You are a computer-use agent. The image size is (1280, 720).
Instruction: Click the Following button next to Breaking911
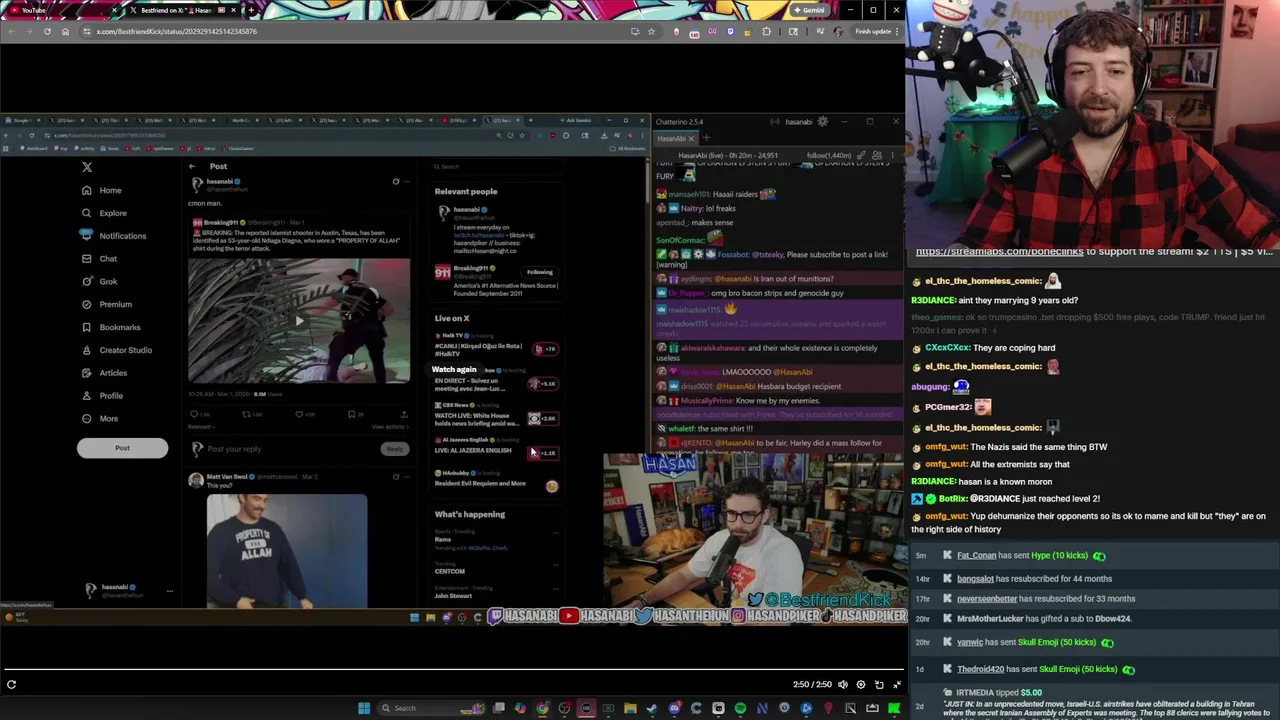540,272
